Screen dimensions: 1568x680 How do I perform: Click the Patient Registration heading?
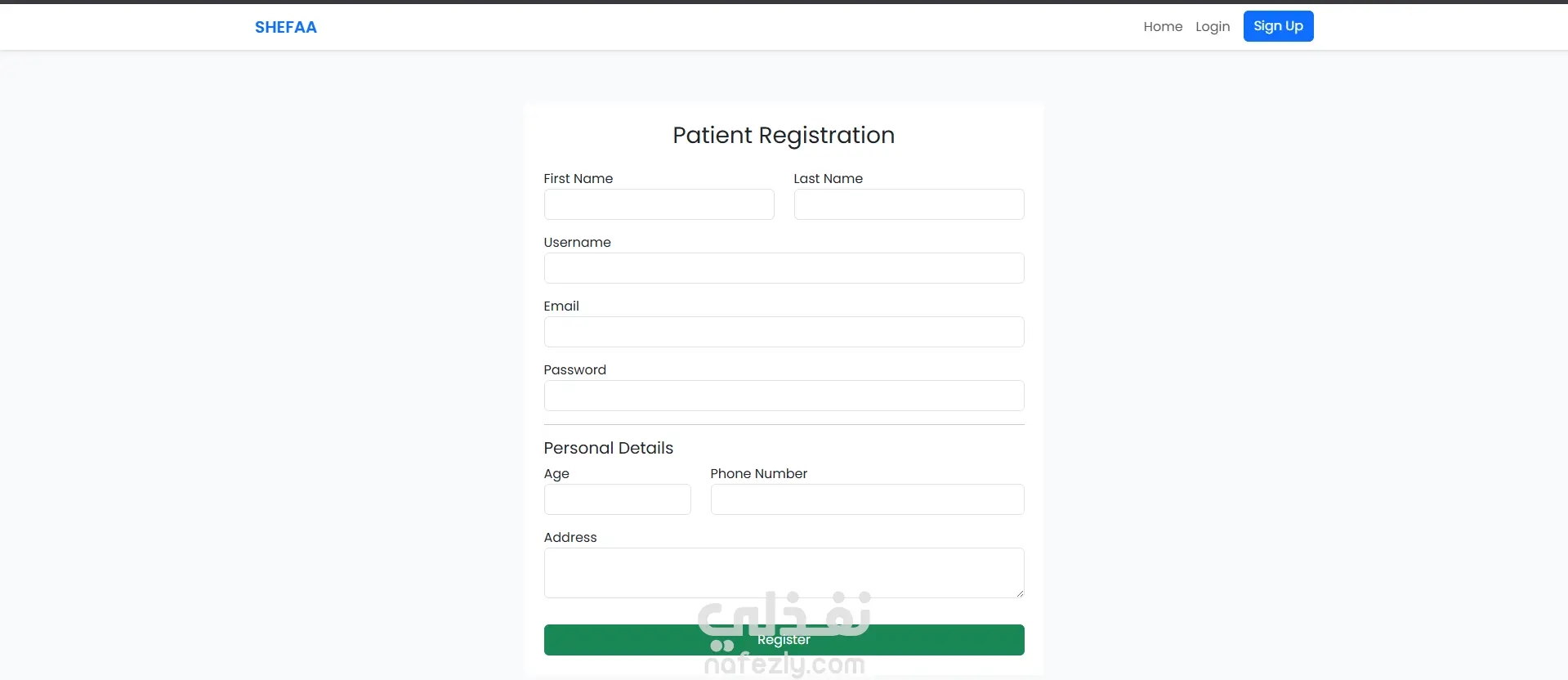pos(784,135)
